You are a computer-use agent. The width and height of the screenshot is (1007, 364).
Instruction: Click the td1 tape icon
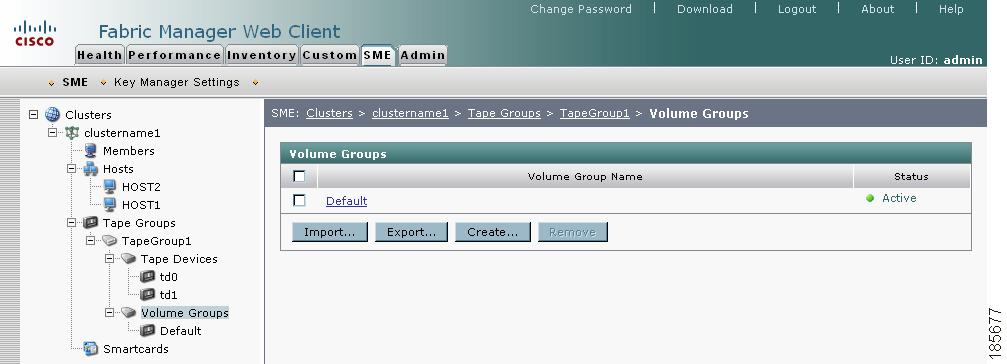(x=148, y=295)
